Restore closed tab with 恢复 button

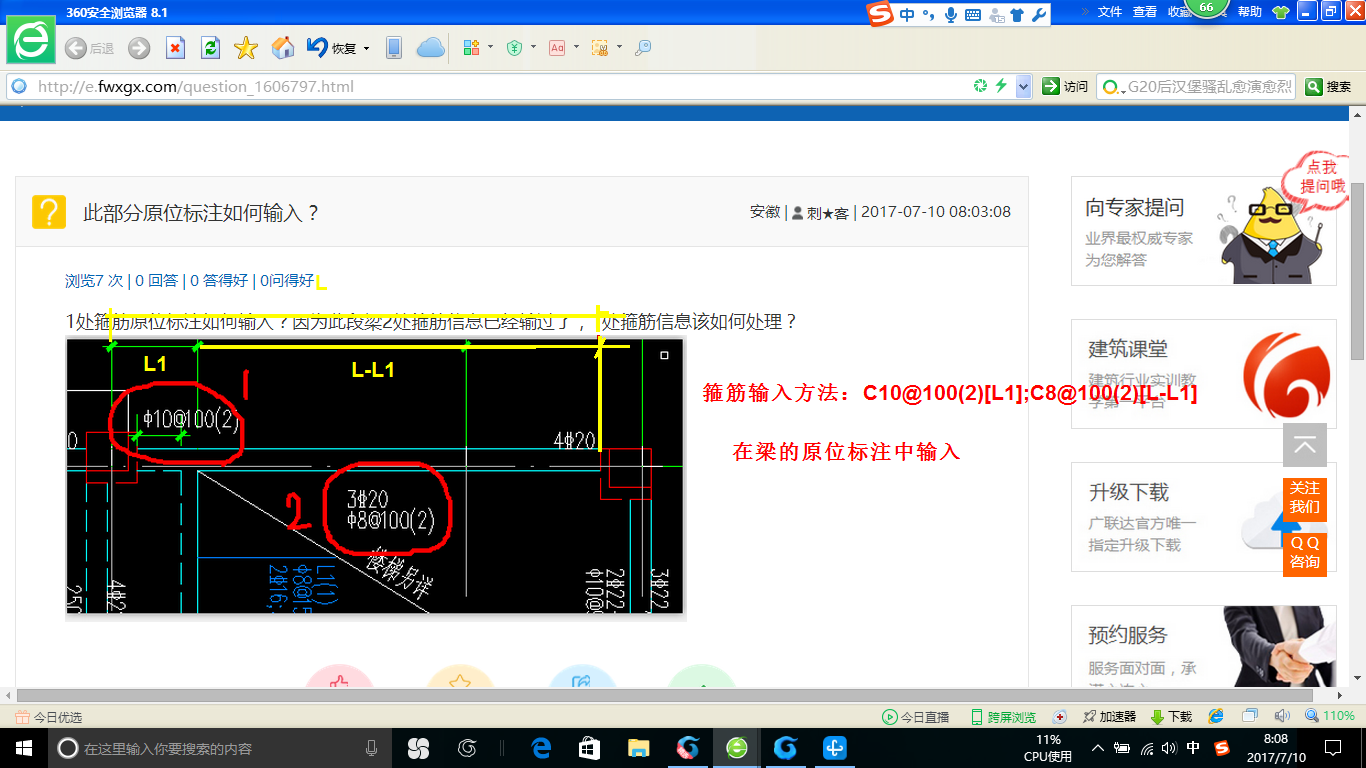332,48
